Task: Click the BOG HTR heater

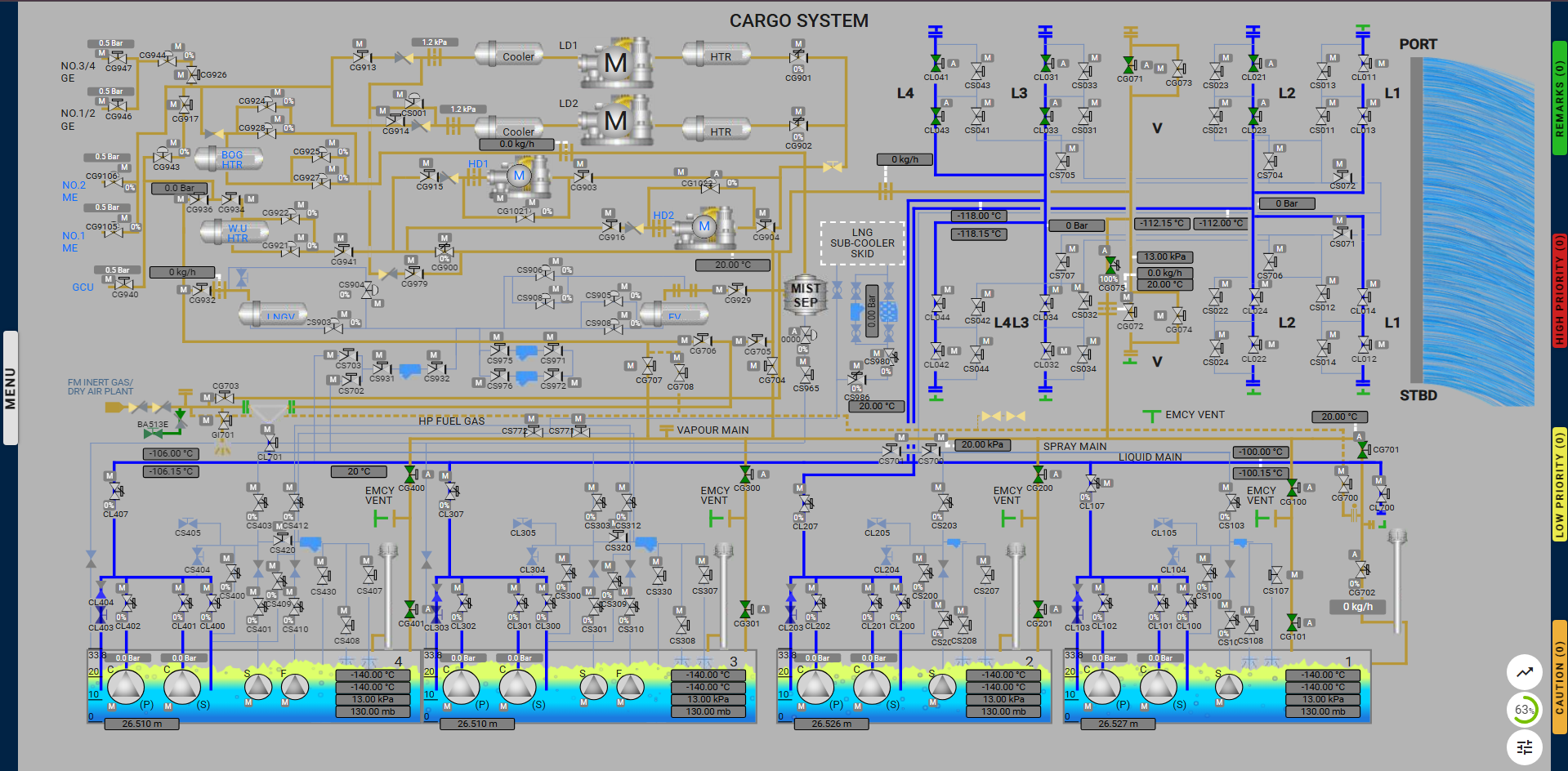Action: point(231,159)
